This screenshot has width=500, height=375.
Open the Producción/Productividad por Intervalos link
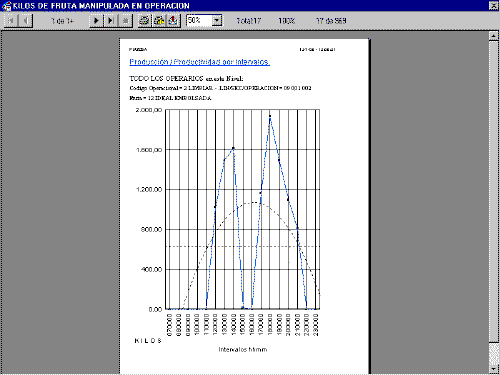click(x=199, y=62)
